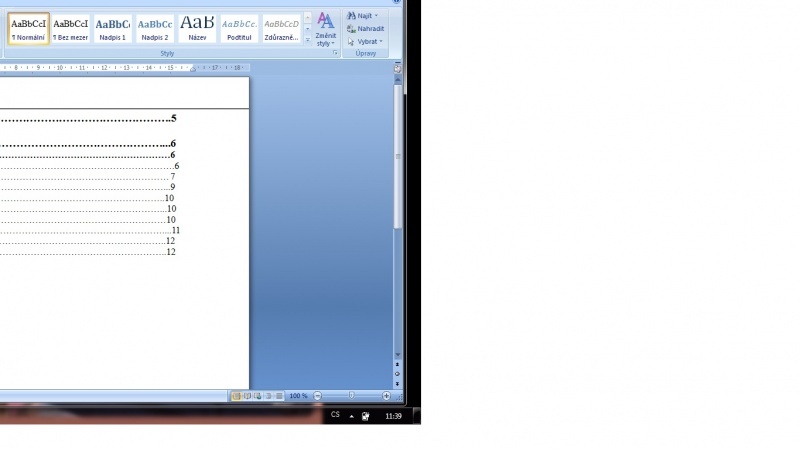Open the Styly pane dialog launcher
The image size is (800, 449).
pos(335,53)
